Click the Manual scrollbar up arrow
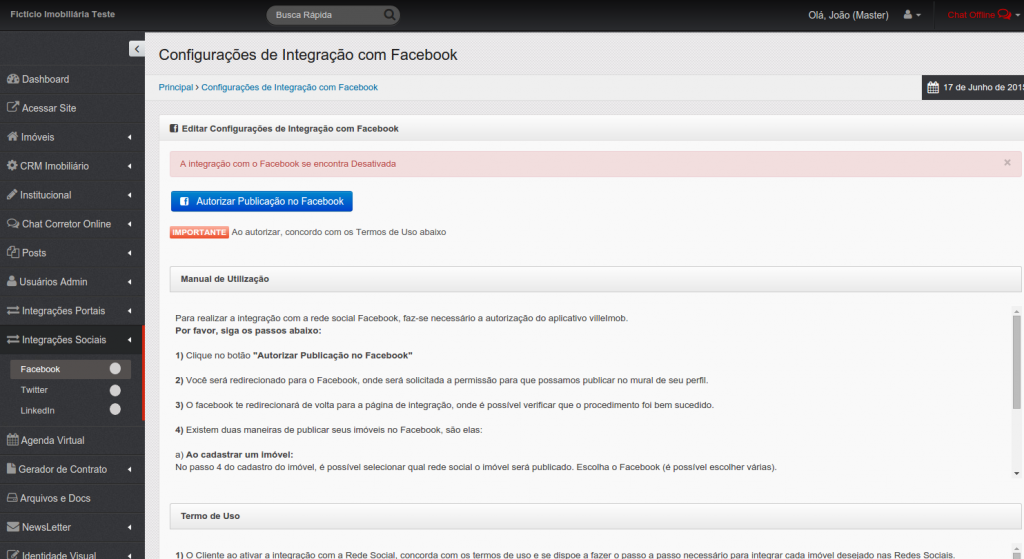This screenshot has width=1024, height=559. tap(1016, 312)
